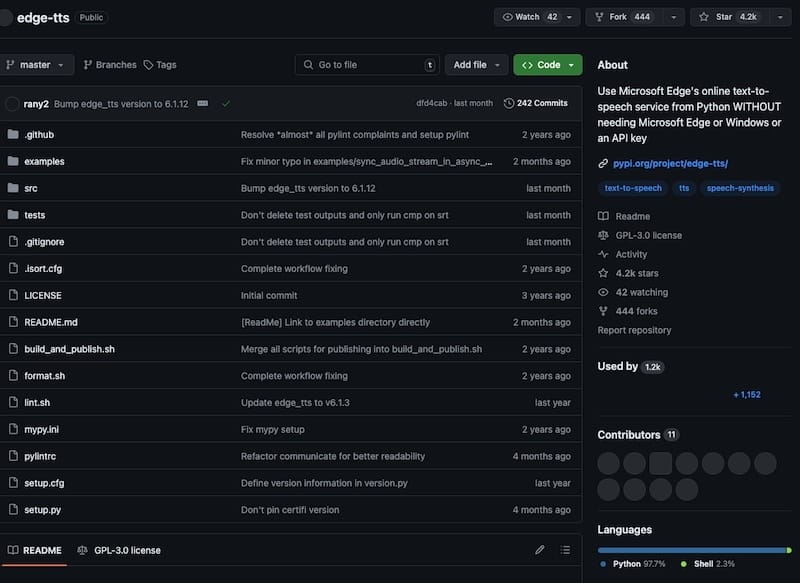
Task: Open the master branch selector
Action: [x=36, y=65]
